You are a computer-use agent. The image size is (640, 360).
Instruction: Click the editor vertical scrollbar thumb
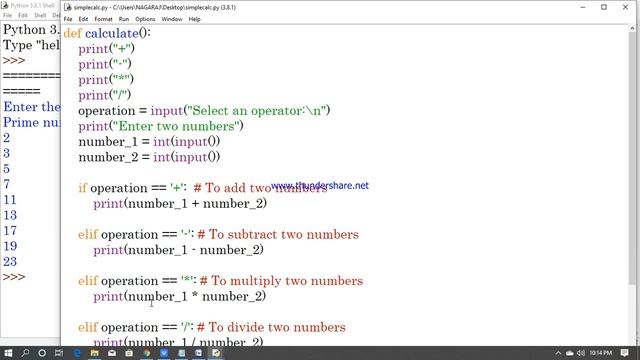pyautogui.click(x=632, y=159)
